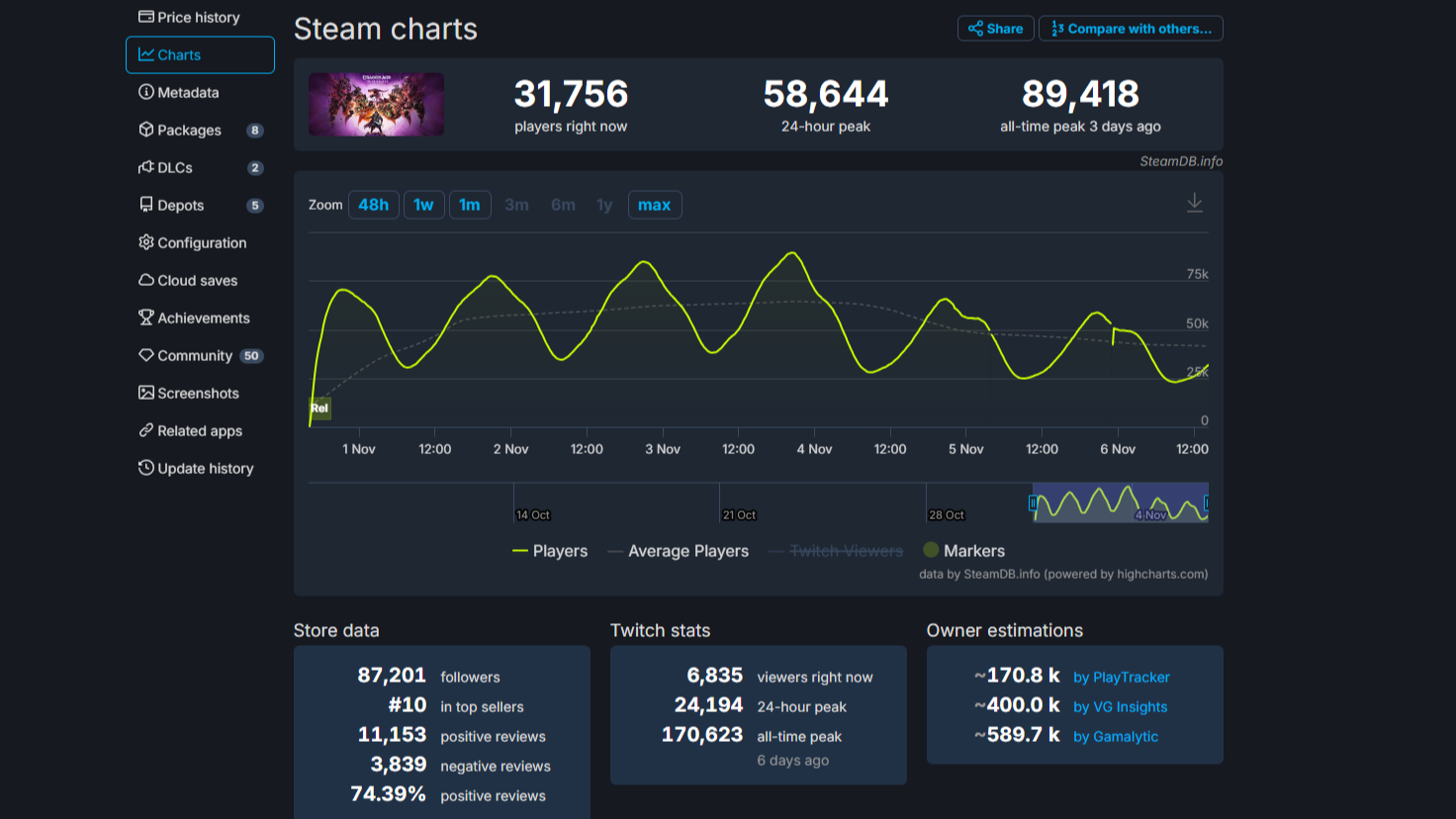1456x819 pixels.
Task: Toggle the Players series in legend
Action: click(550, 551)
